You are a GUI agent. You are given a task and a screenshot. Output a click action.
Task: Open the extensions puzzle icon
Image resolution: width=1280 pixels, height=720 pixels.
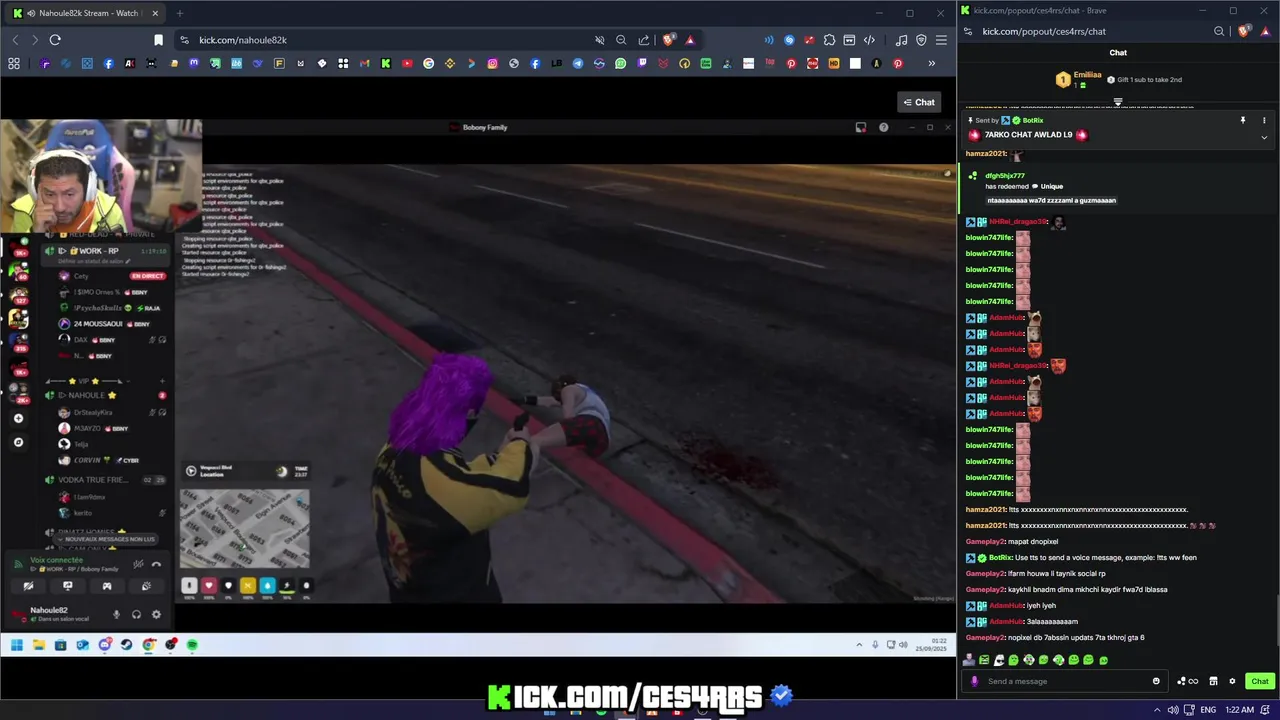829,40
